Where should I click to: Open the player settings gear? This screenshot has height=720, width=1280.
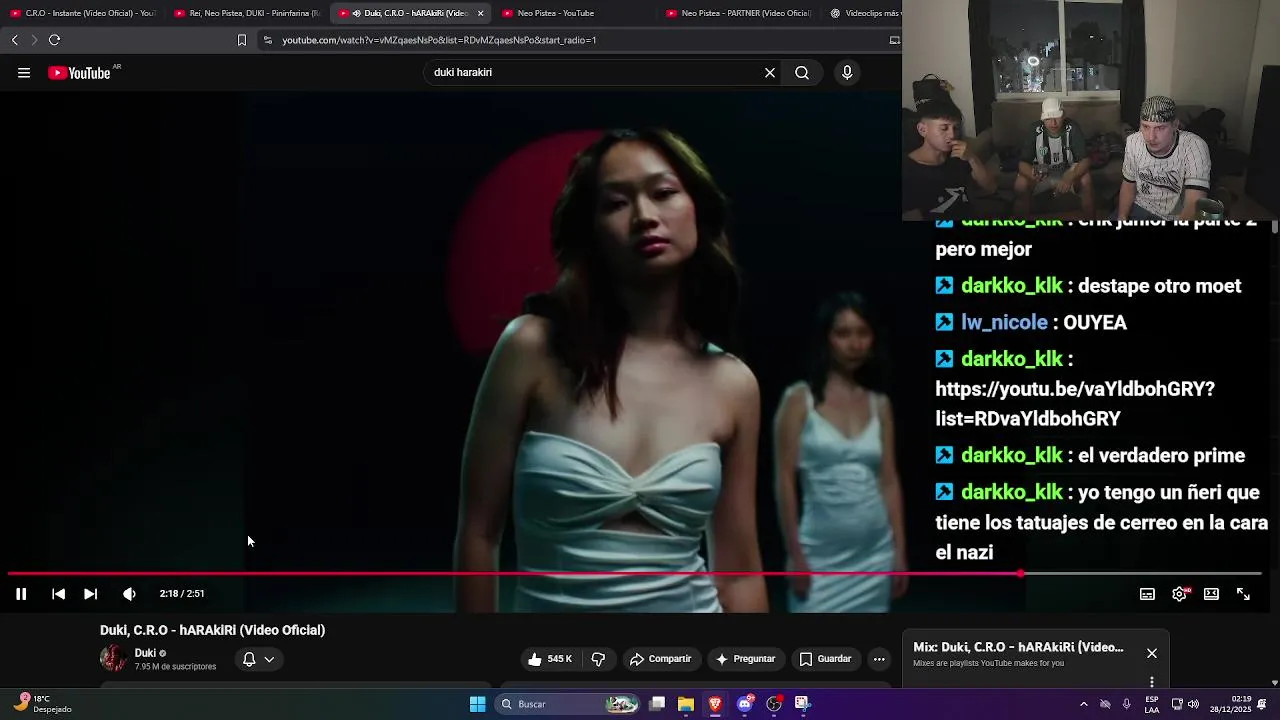(1179, 594)
